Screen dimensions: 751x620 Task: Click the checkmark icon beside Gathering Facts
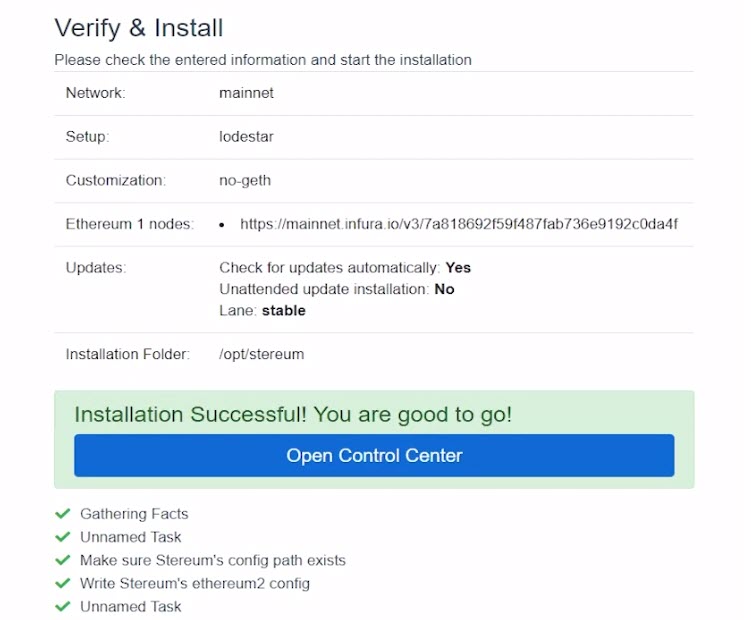point(63,514)
